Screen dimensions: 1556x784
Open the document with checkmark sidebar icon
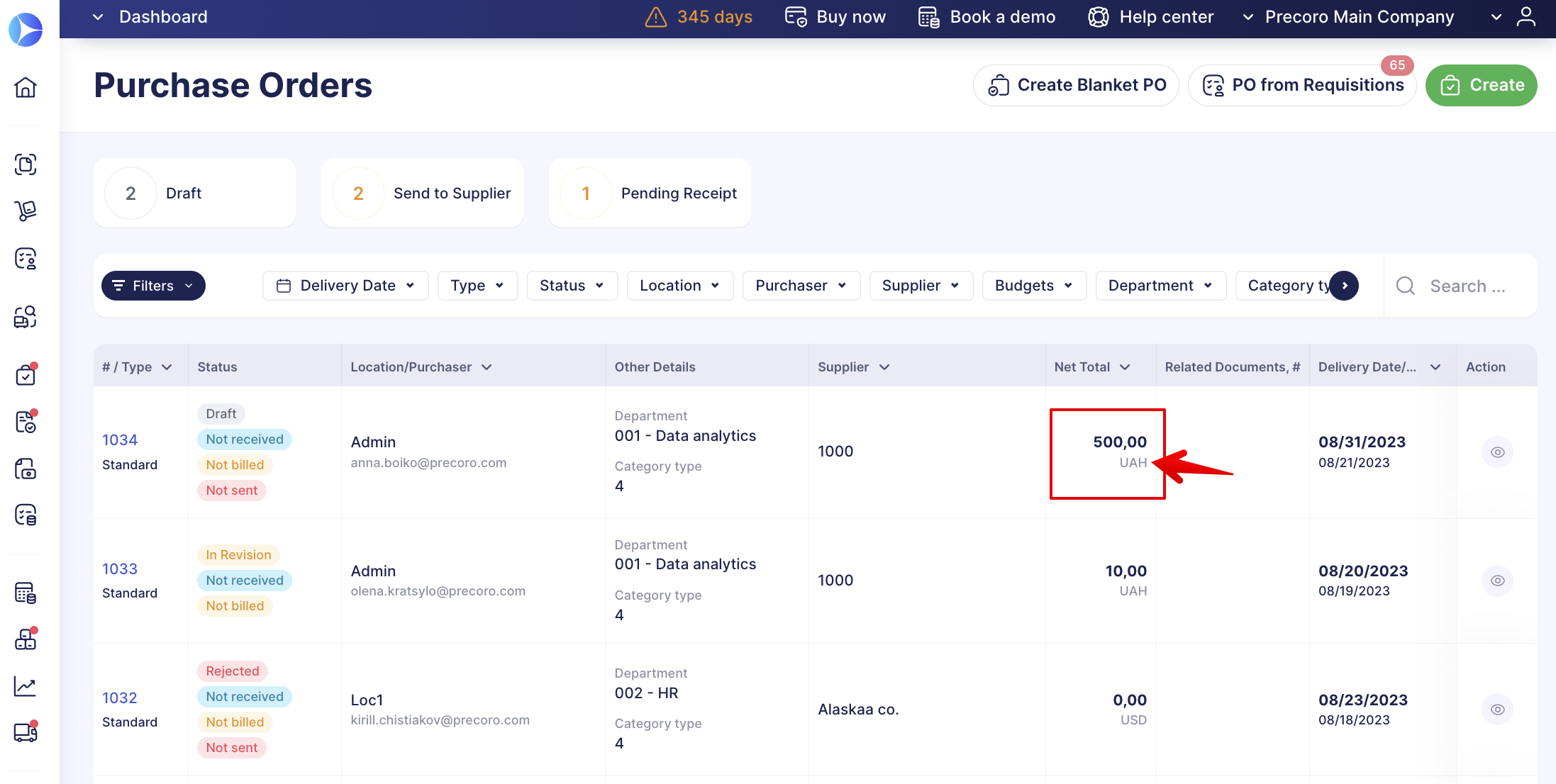tap(26, 422)
